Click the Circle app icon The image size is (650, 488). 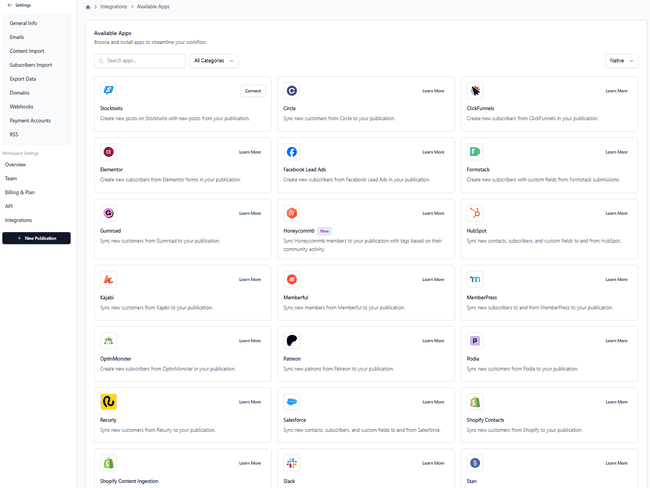coord(291,90)
